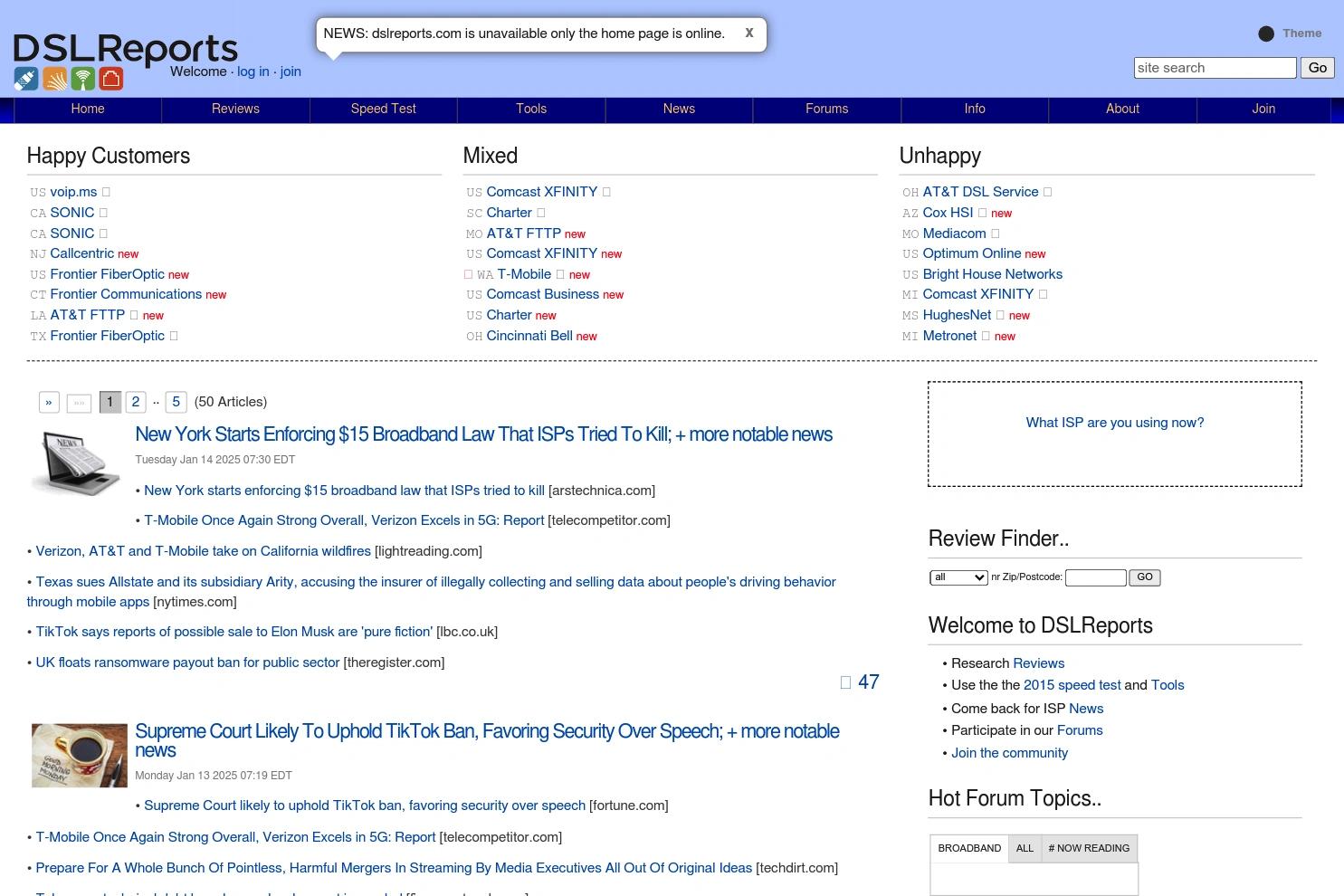Open the Reviews item in the navigation bar
Screen dimensions: 1344x896
235,109
